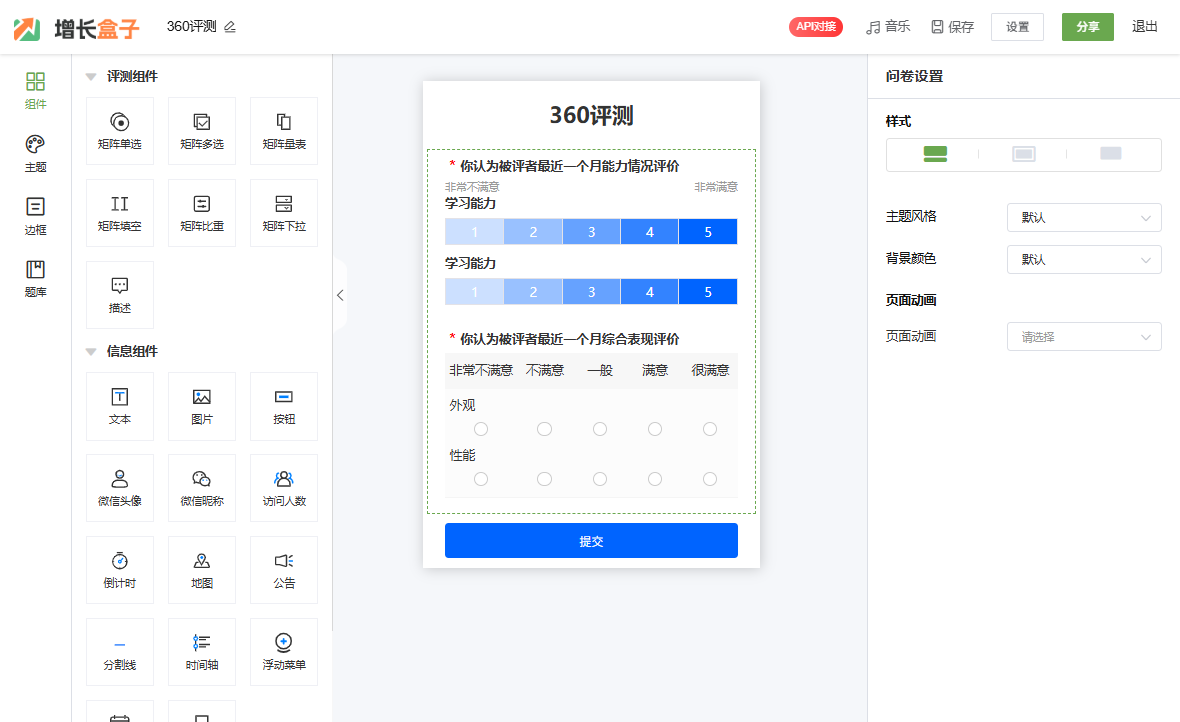Switch to the 组件 components sidebar tab
The height and width of the screenshot is (722, 1180).
[x=35, y=90]
